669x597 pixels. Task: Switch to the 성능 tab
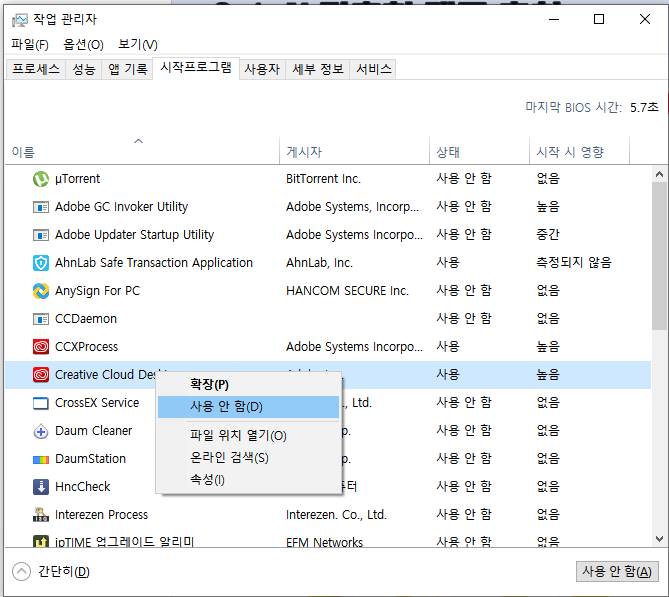(84, 69)
